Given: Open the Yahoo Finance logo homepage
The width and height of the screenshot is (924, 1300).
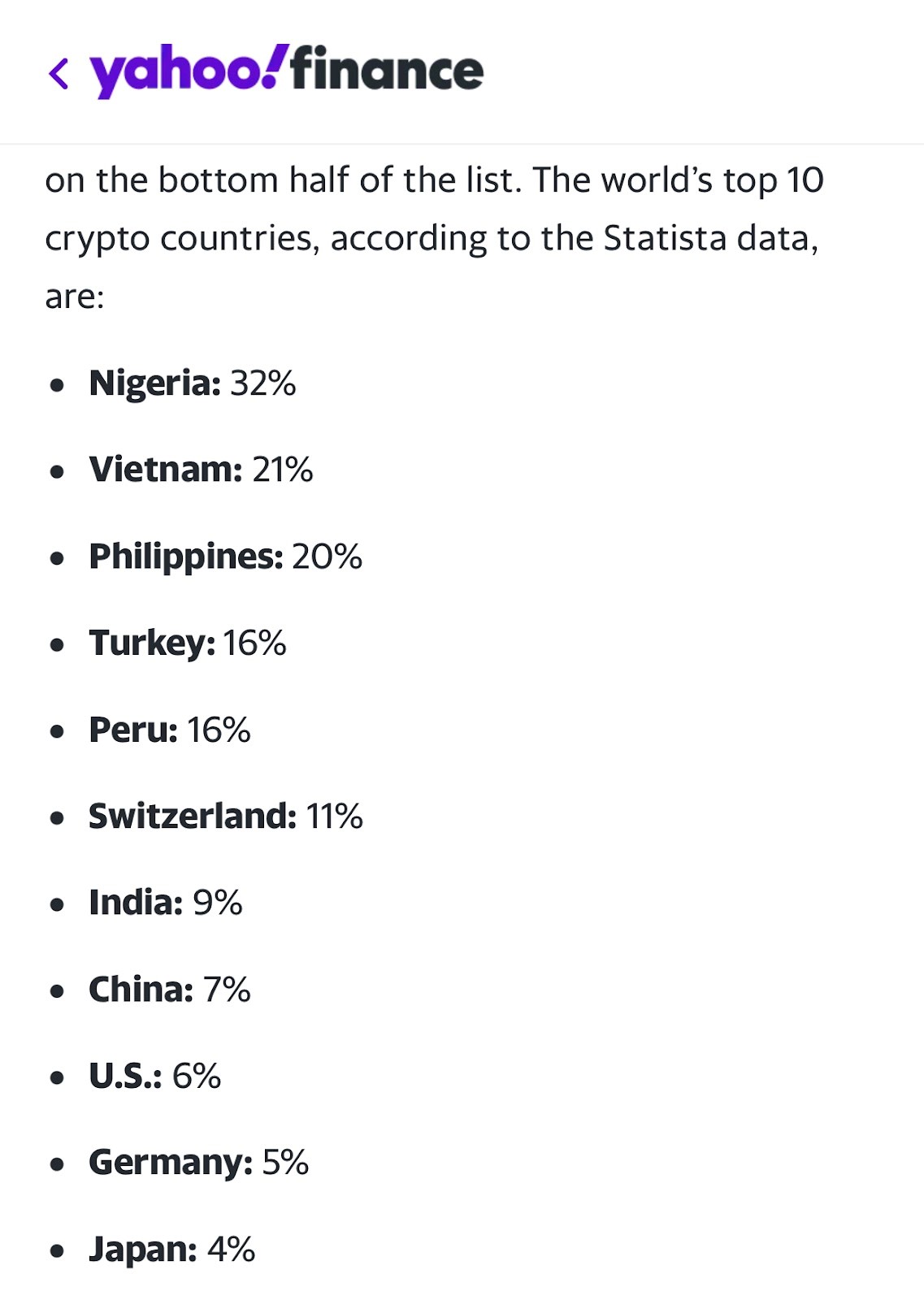Looking at the screenshot, I should point(287,71).
